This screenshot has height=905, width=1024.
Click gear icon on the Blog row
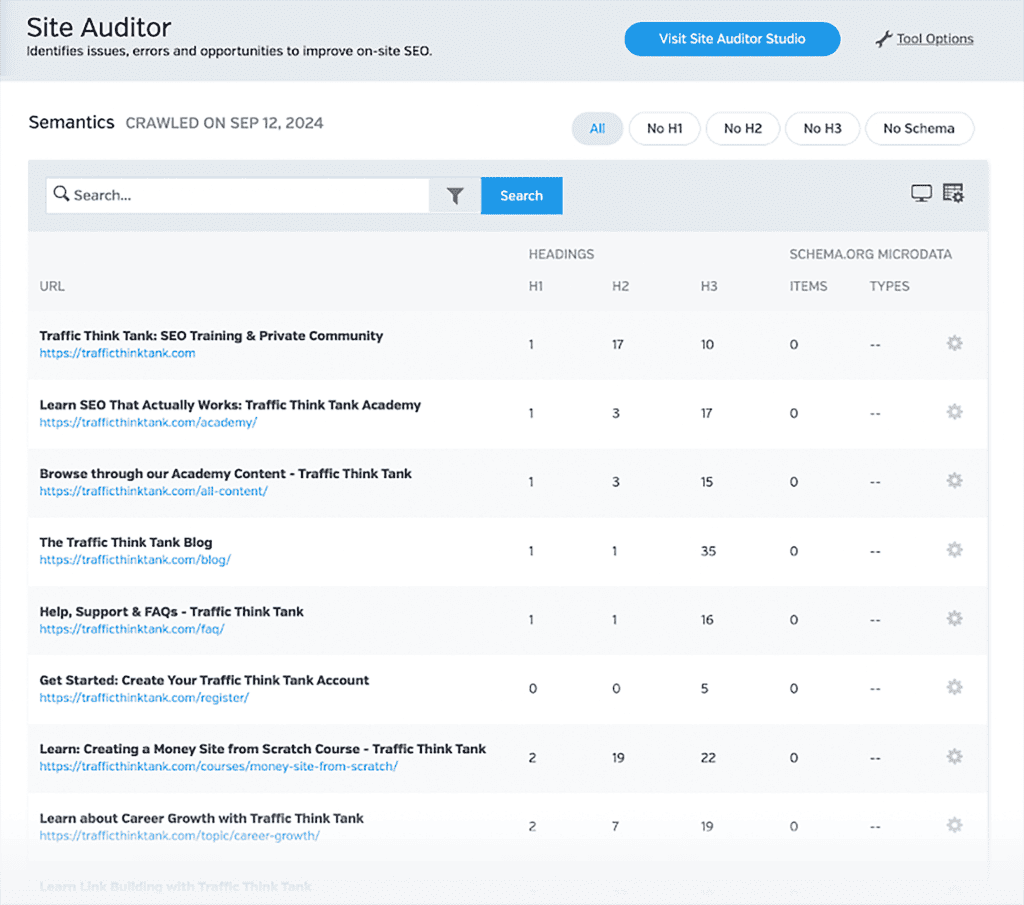(954, 550)
